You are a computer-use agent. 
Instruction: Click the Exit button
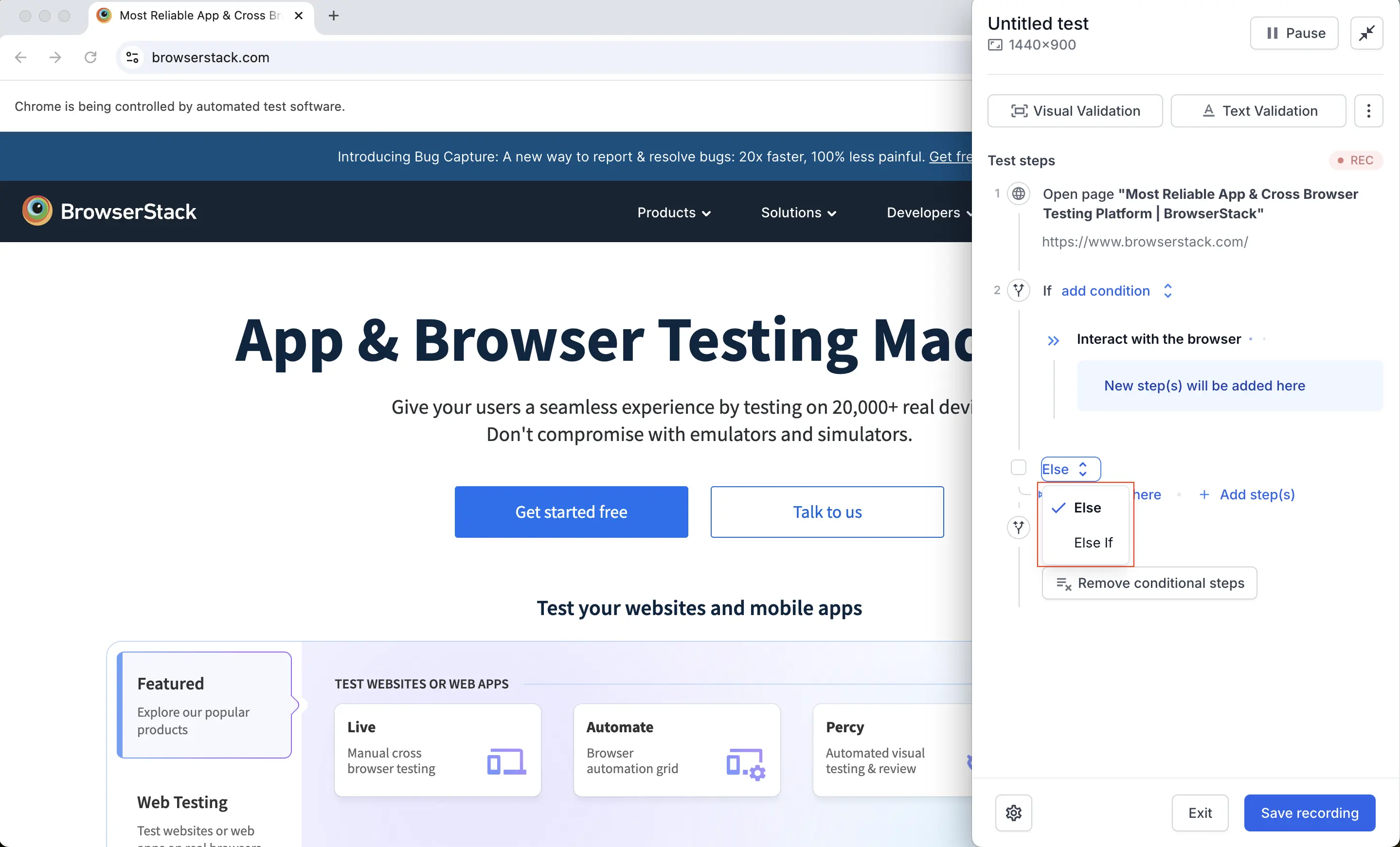[x=1200, y=812]
